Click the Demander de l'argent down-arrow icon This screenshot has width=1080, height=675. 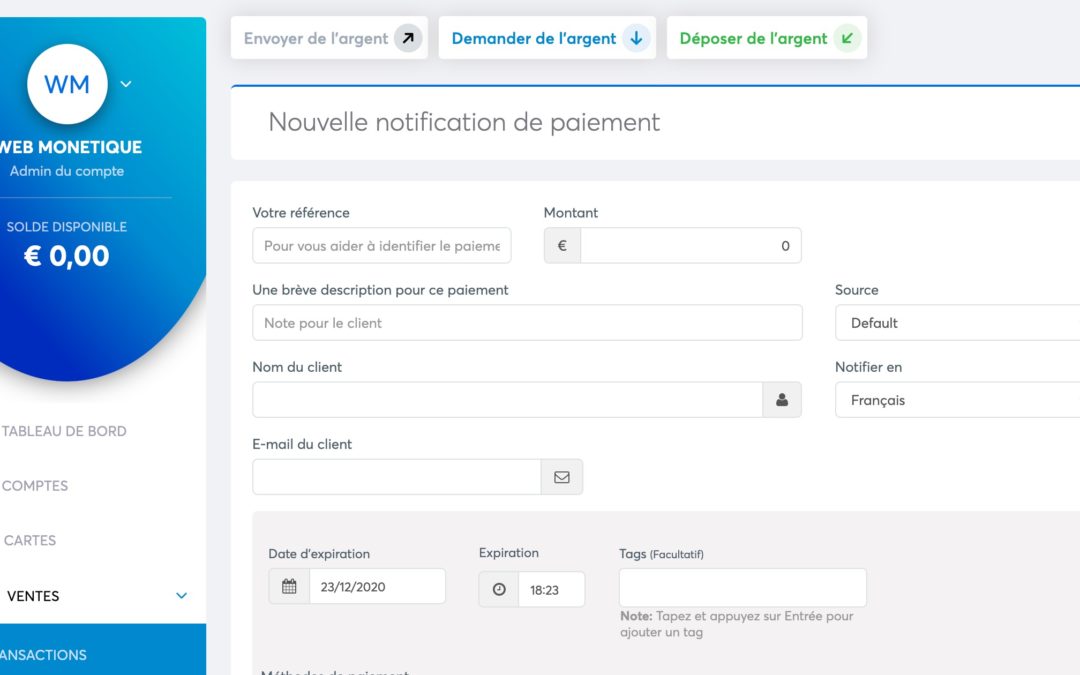click(636, 39)
